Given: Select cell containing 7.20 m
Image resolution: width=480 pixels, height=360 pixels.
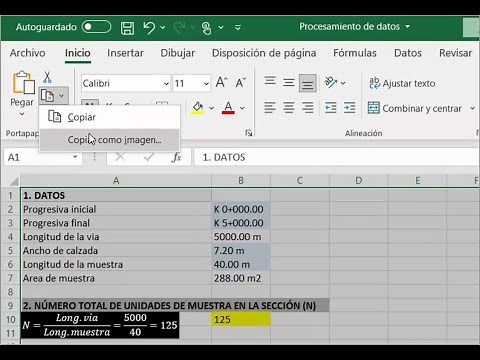Looking at the screenshot, I should [241, 251].
